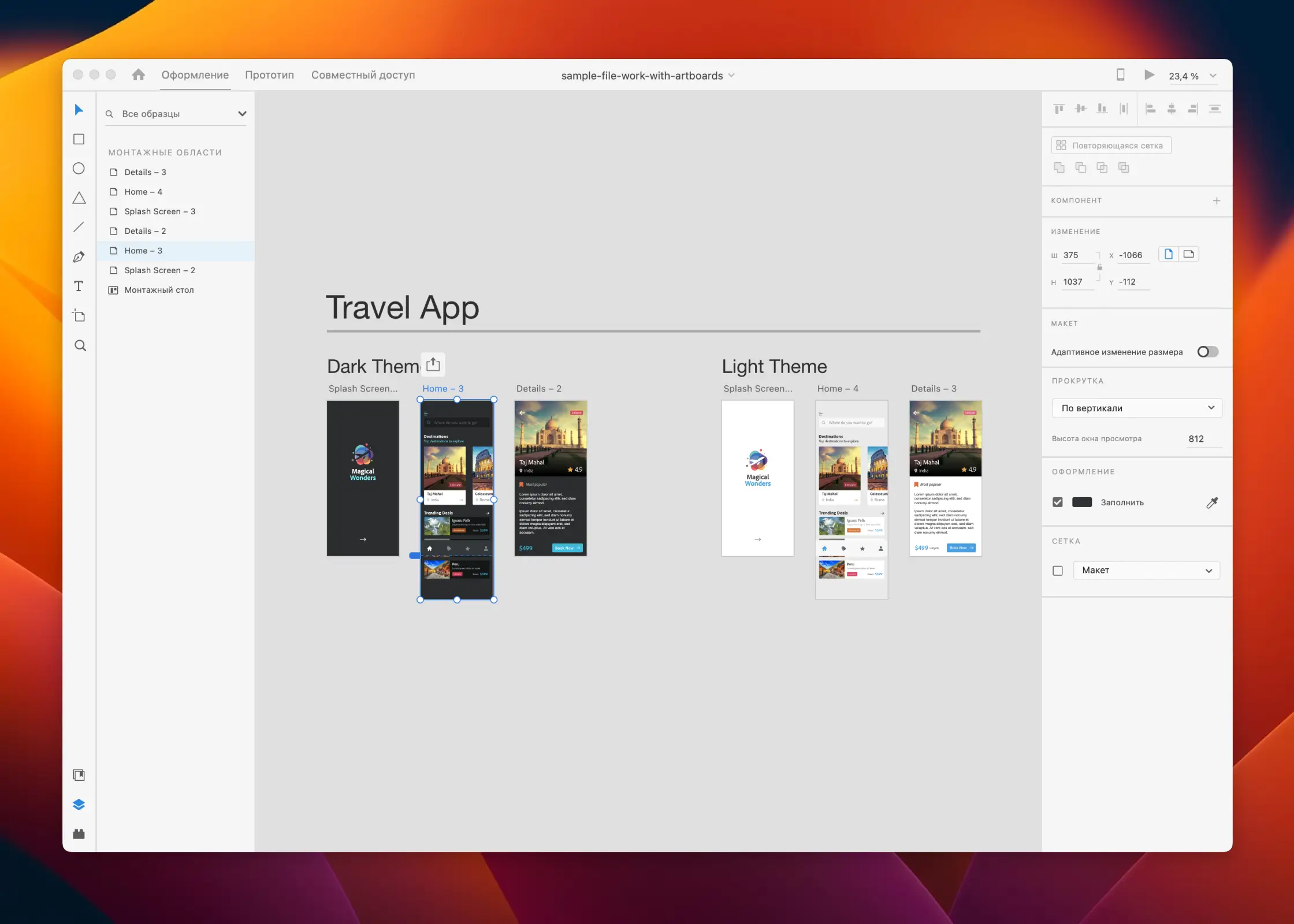This screenshot has width=1294, height=924.
Task: Activate the Text tool
Action: (79, 286)
